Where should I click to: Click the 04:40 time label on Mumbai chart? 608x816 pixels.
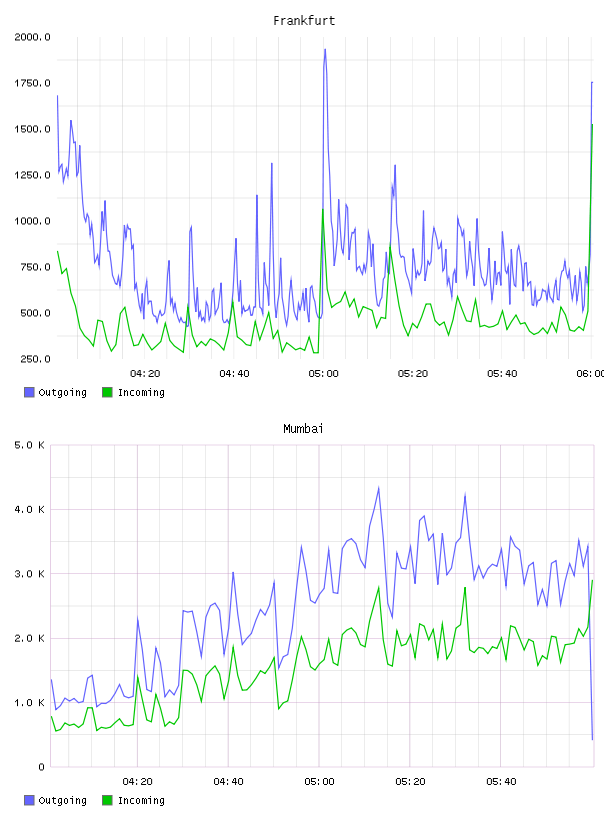(229, 782)
